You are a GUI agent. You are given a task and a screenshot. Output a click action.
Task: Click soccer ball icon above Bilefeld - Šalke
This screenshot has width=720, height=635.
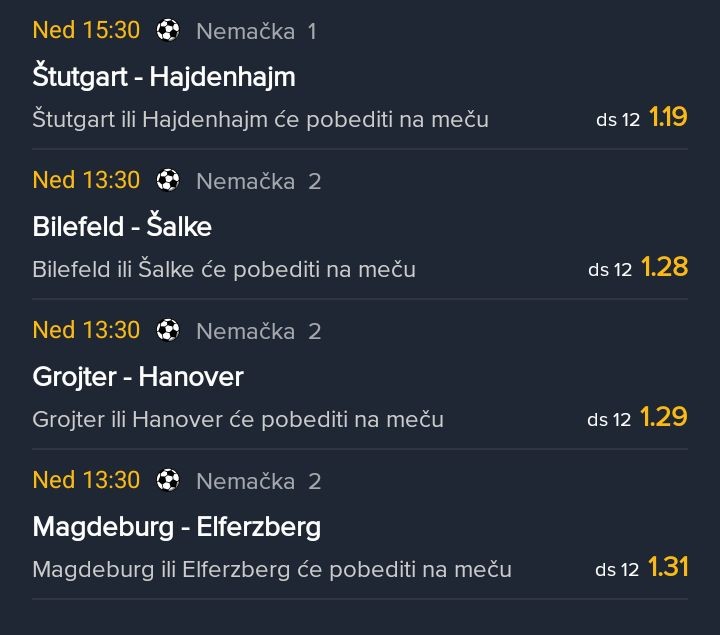168,180
